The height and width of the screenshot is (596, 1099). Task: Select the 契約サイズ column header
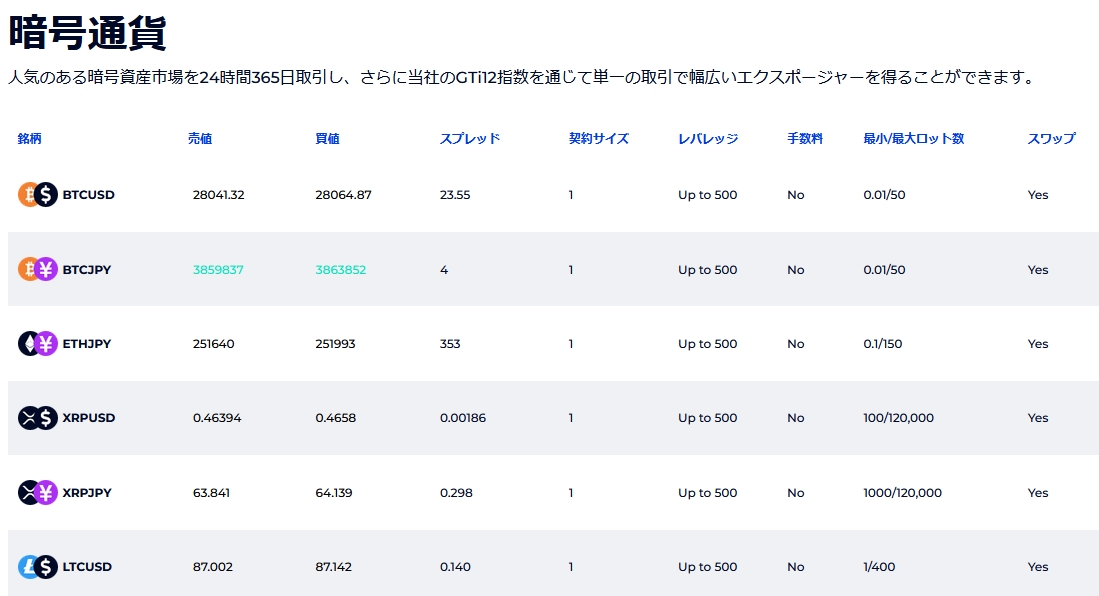pos(599,139)
